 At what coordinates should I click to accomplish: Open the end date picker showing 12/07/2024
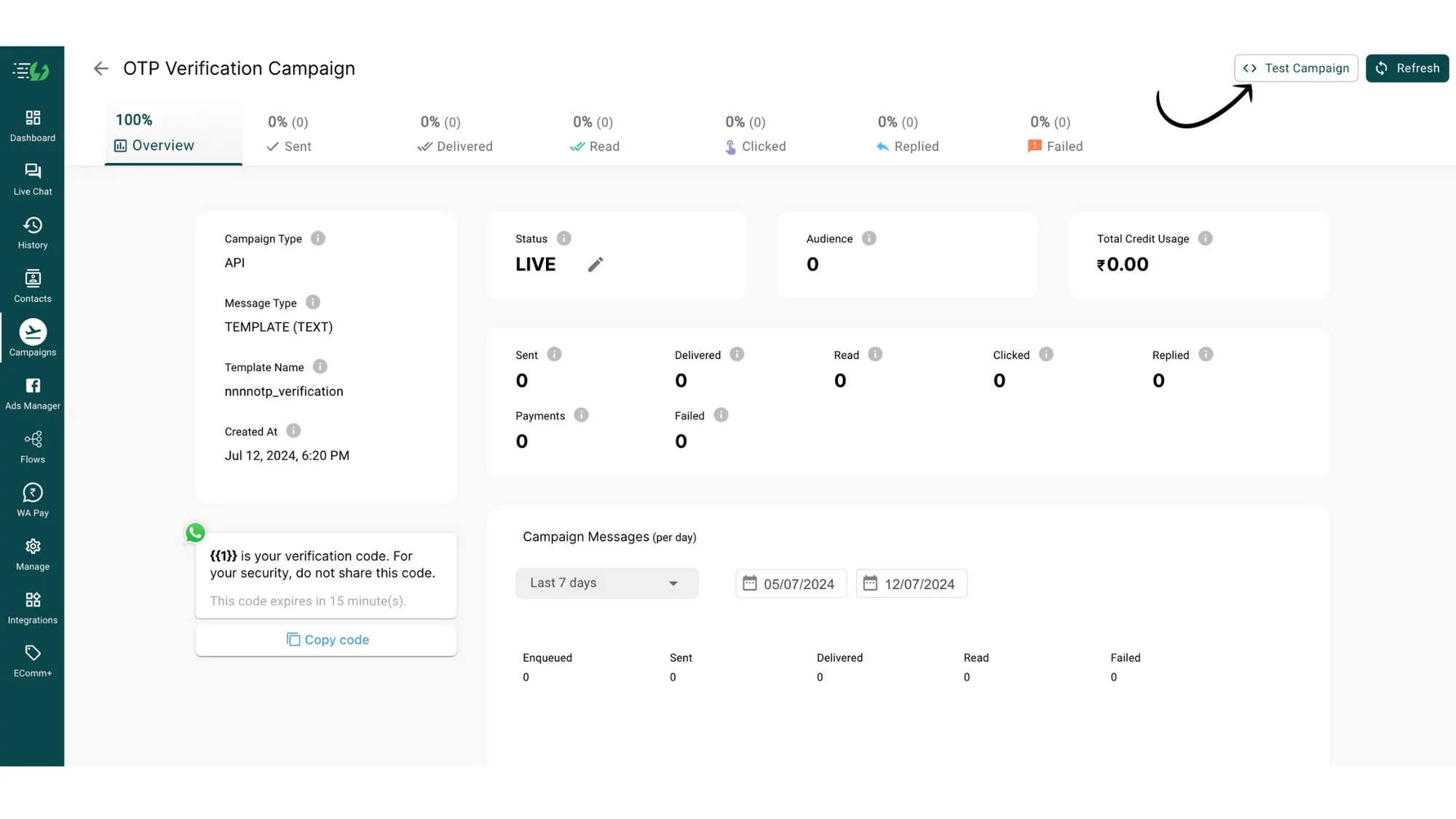pos(911,584)
